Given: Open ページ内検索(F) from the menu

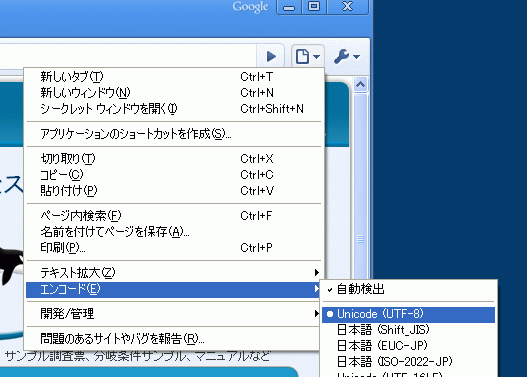Looking at the screenshot, I should 174,216.
